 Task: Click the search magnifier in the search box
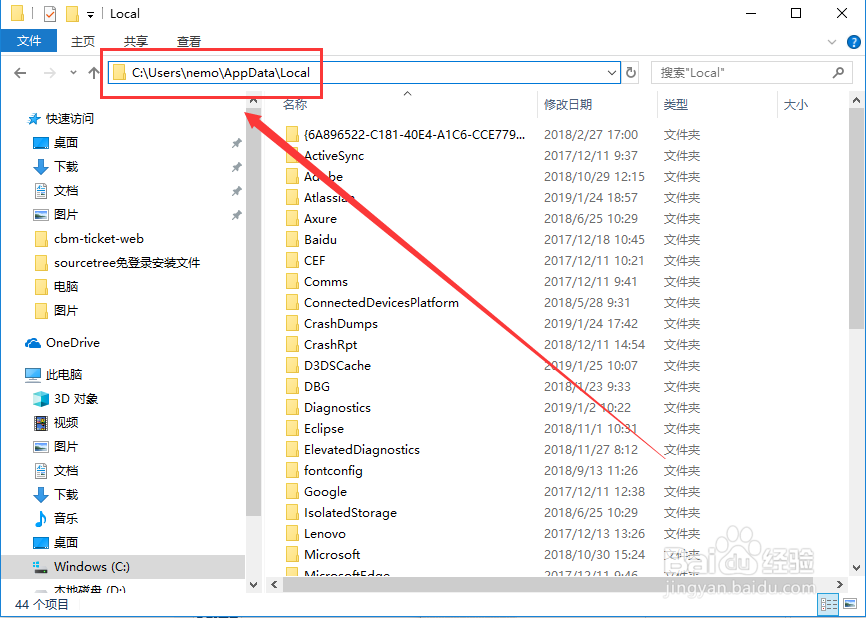[x=838, y=72]
